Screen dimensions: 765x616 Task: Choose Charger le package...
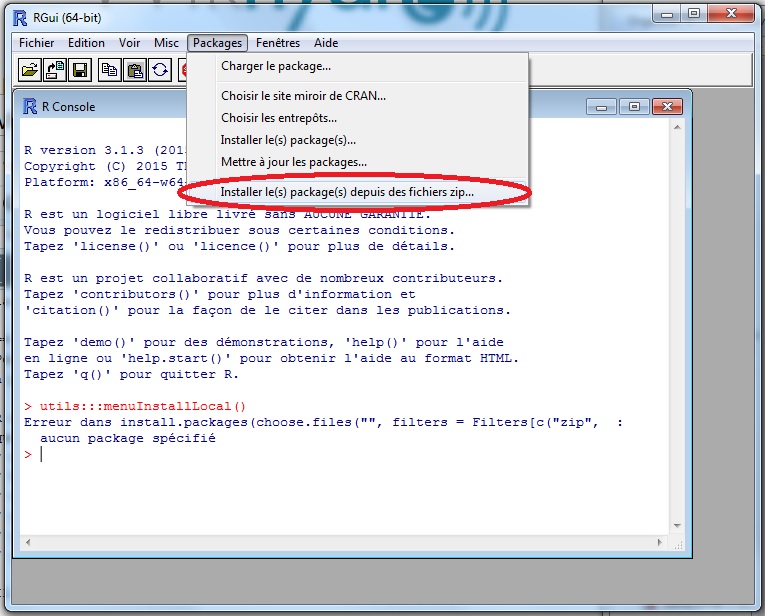tap(357, 66)
